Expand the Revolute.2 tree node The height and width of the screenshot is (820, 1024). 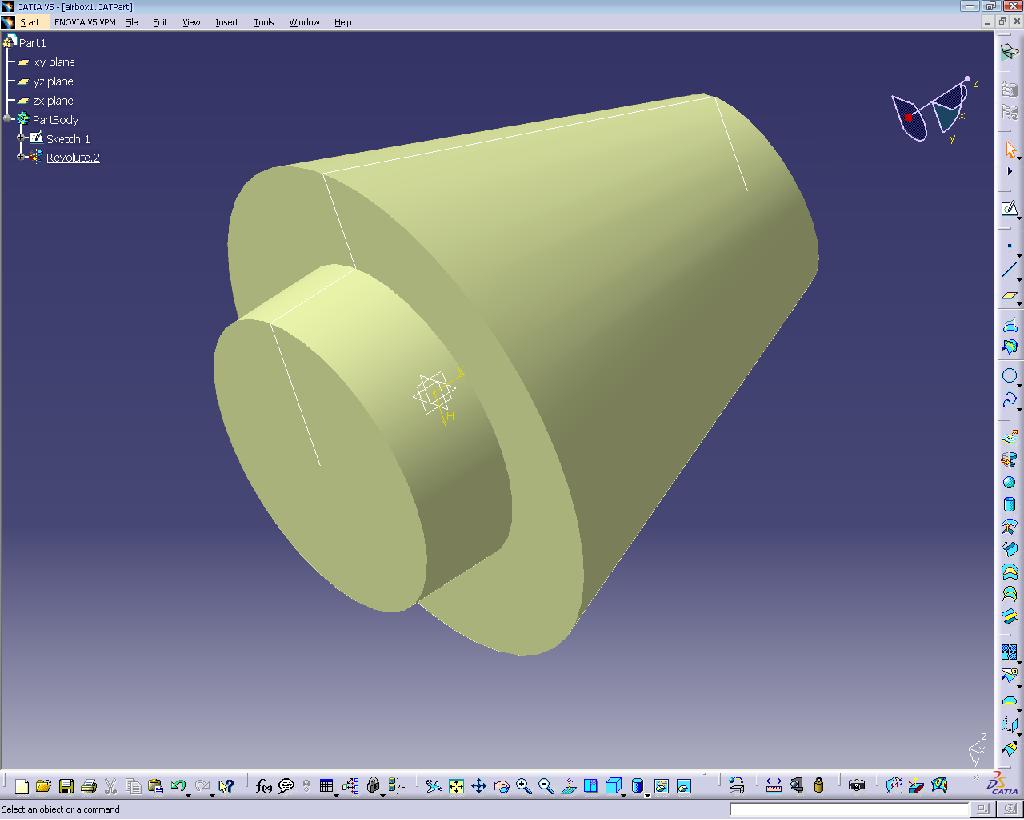point(21,157)
